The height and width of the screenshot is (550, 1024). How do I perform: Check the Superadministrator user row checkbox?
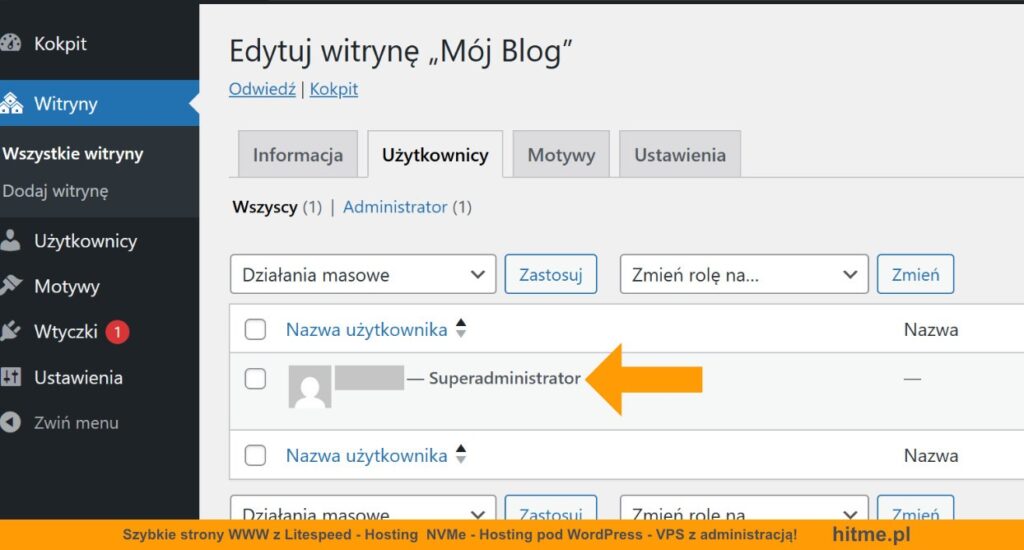click(x=256, y=378)
